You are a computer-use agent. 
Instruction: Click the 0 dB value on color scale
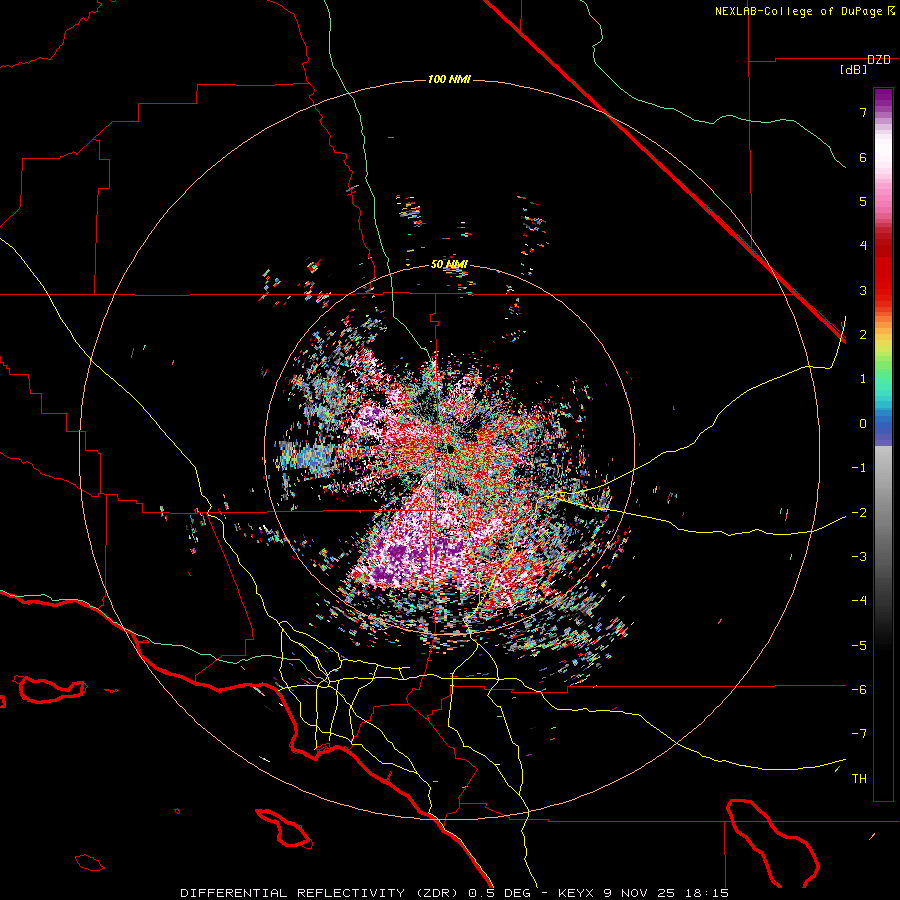pos(863,424)
